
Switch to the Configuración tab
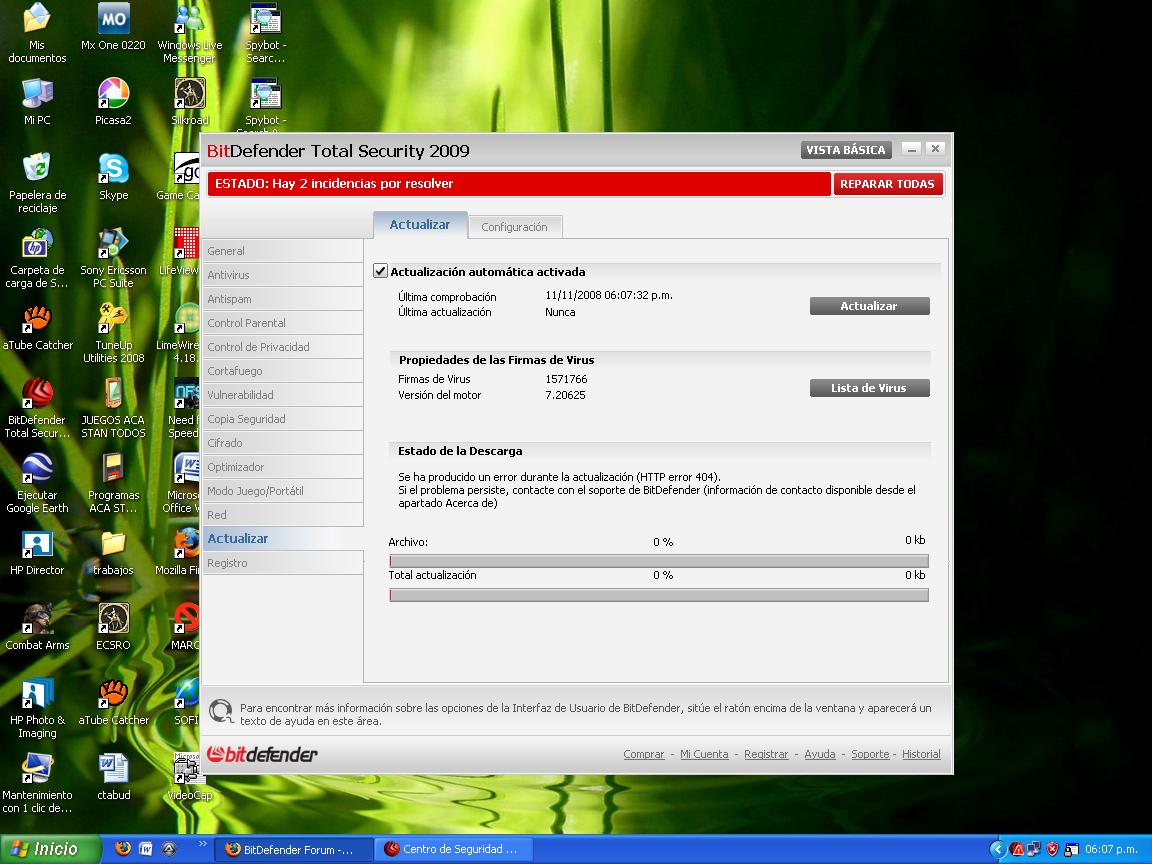tap(514, 227)
